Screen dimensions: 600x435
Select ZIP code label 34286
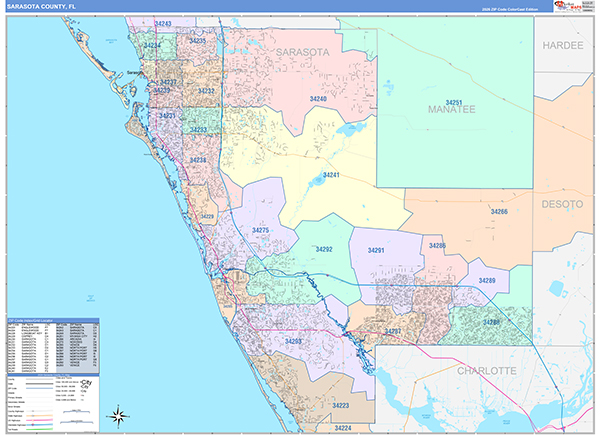pyautogui.click(x=437, y=246)
